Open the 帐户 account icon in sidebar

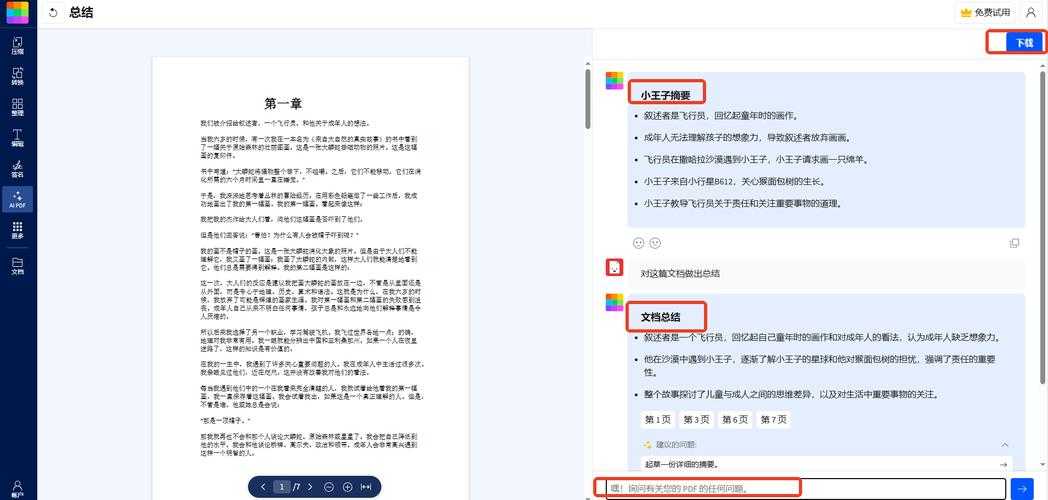click(x=17, y=489)
